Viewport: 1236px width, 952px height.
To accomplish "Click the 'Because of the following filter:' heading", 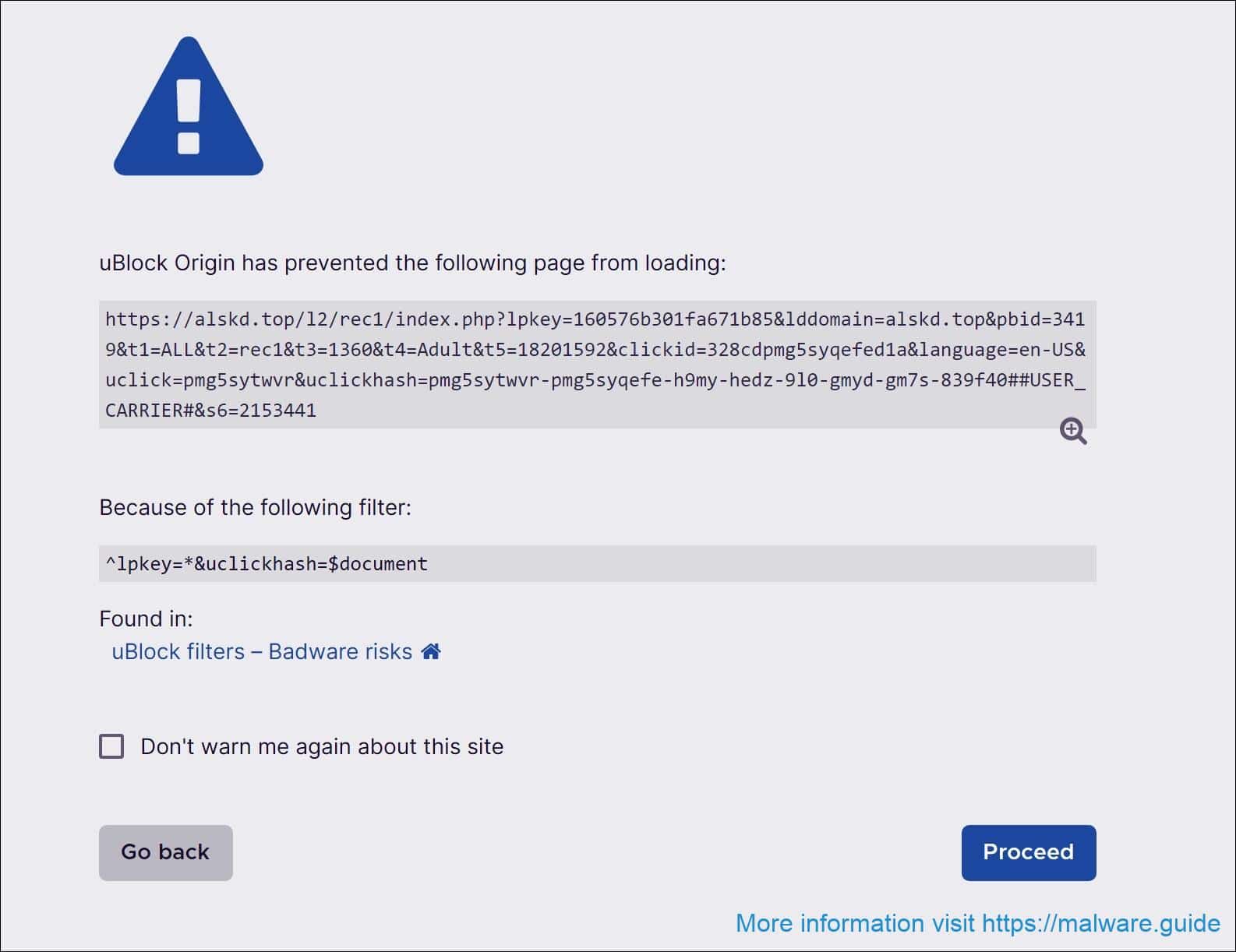I will [x=256, y=507].
